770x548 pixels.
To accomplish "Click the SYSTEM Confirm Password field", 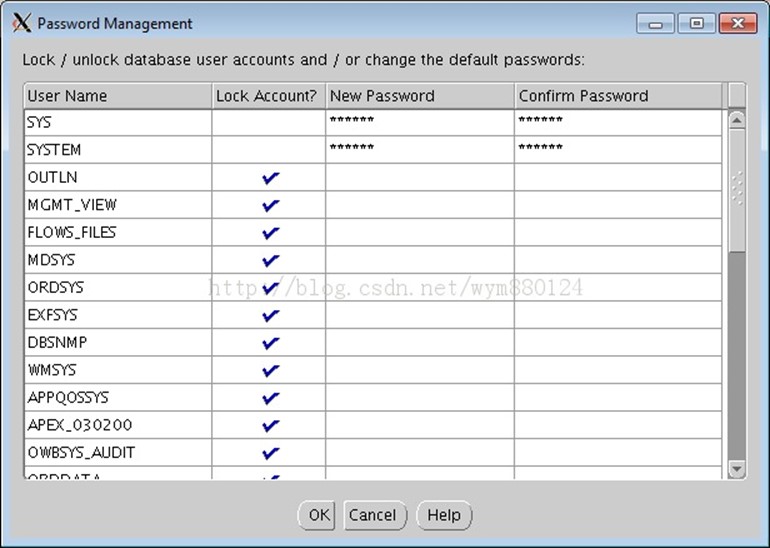I will [x=618, y=150].
